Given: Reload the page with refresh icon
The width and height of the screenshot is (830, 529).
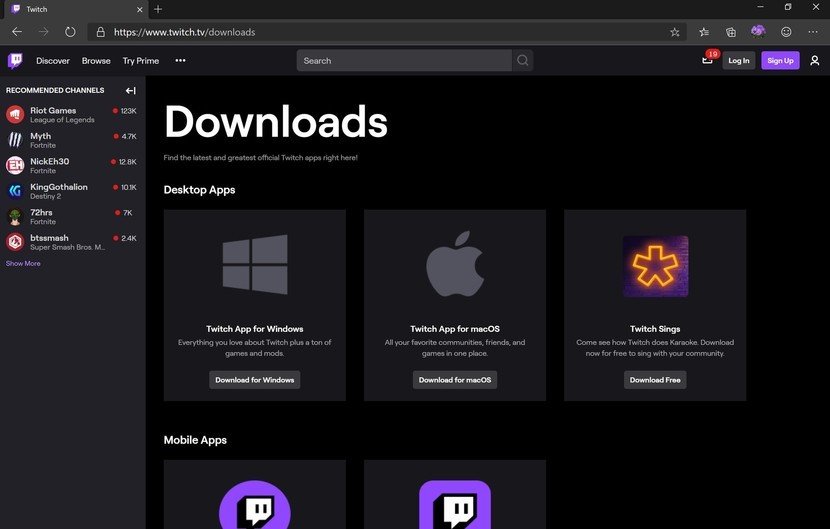Looking at the screenshot, I should [x=70, y=32].
